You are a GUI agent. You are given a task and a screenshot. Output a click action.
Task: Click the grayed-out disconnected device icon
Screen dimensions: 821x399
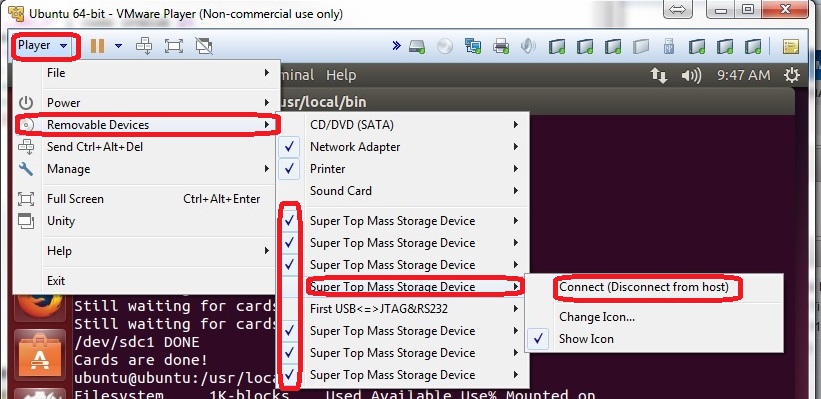[641, 47]
